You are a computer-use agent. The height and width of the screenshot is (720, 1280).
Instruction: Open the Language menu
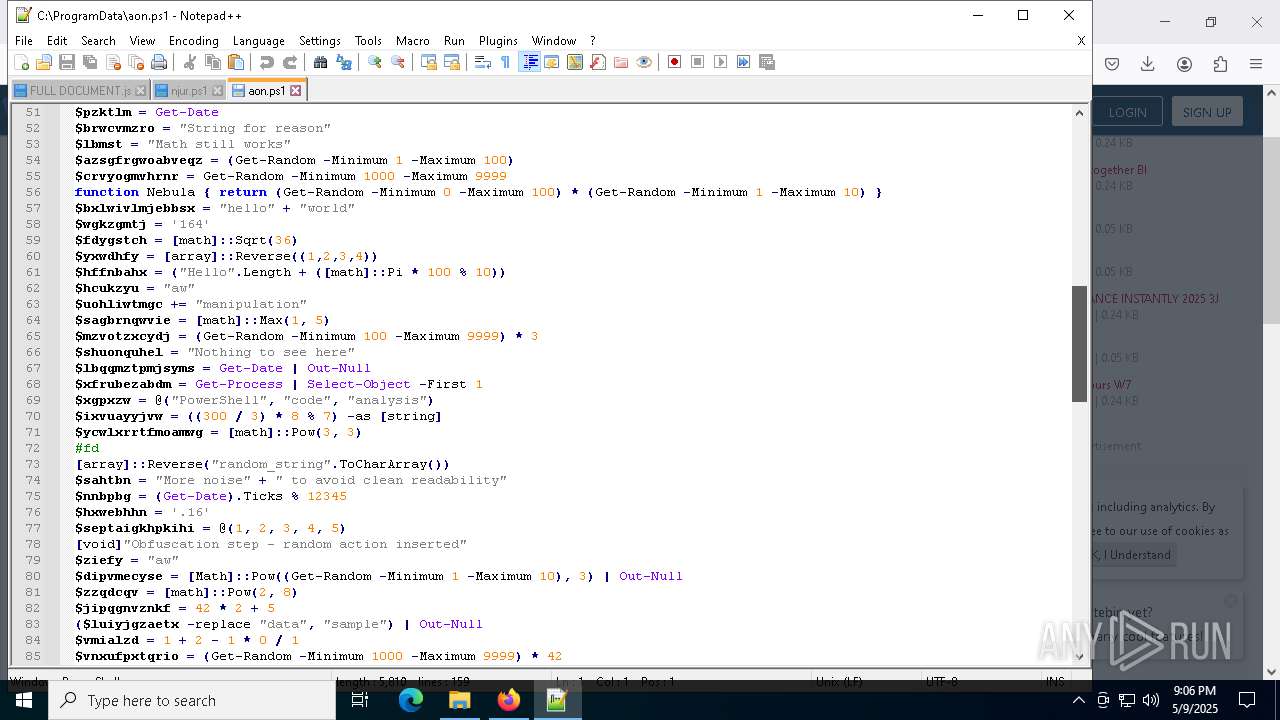[258, 41]
